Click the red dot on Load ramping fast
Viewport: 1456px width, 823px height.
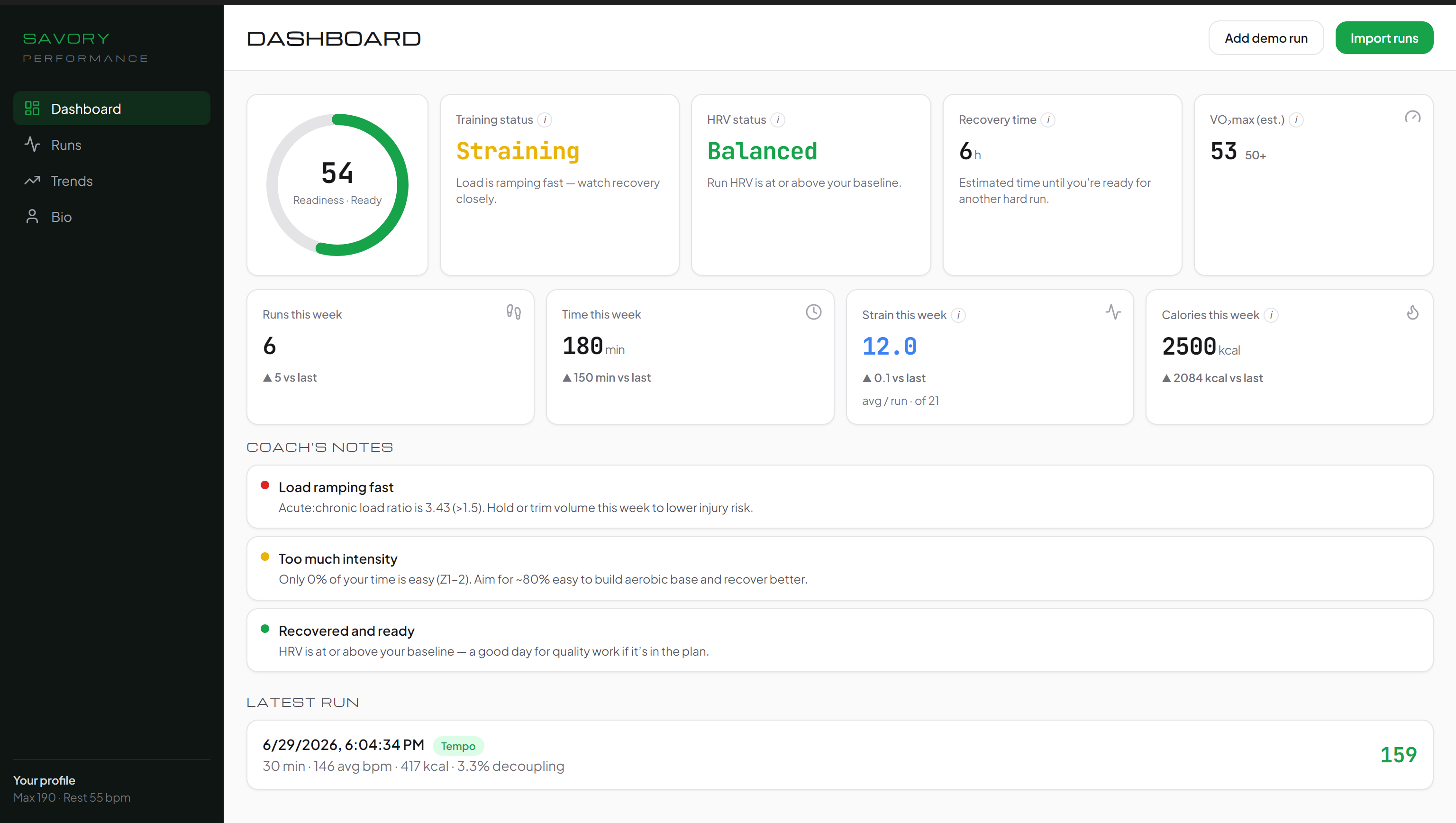coord(264,485)
